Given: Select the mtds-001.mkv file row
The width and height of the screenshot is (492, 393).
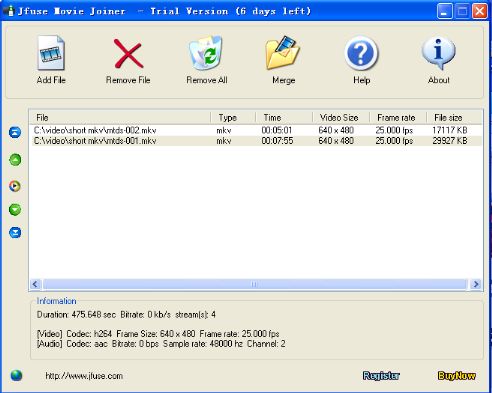Looking at the screenshot, I should coord(256,141).
